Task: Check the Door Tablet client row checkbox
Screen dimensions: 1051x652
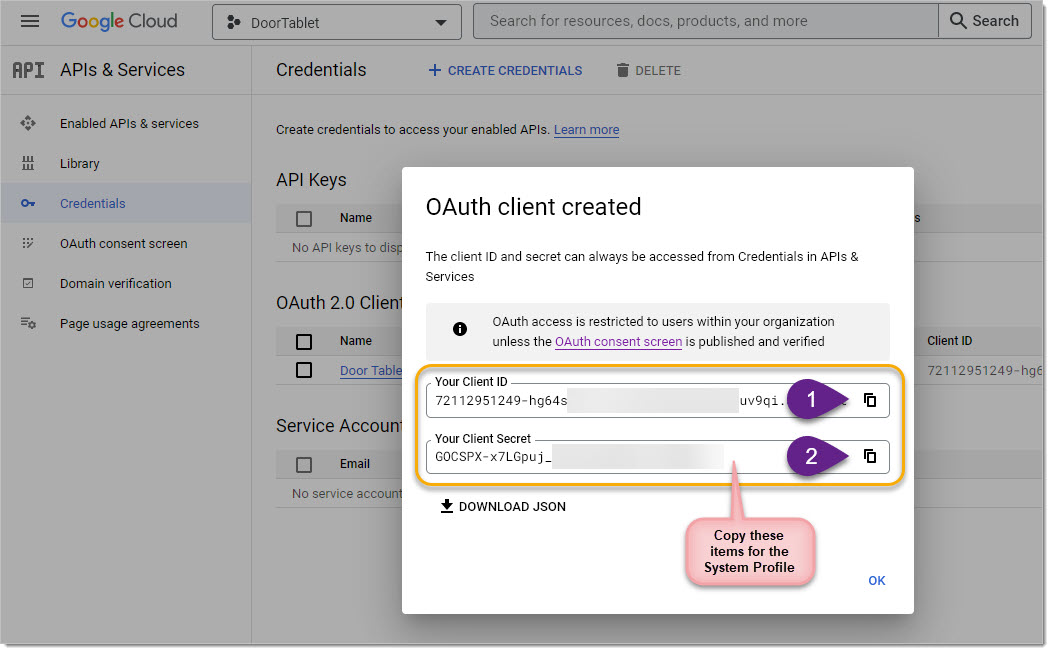Action: click(x=304, y=371)
